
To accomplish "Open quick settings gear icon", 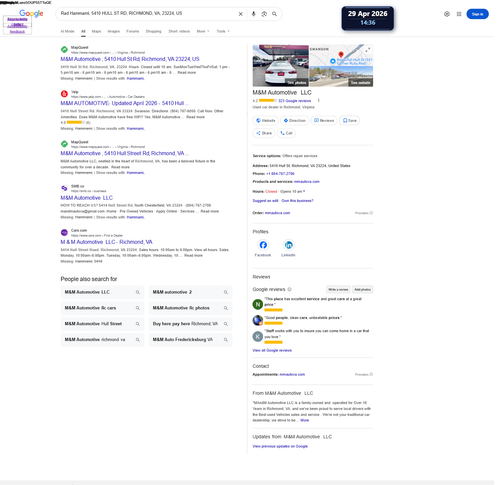I will point(447,14).
